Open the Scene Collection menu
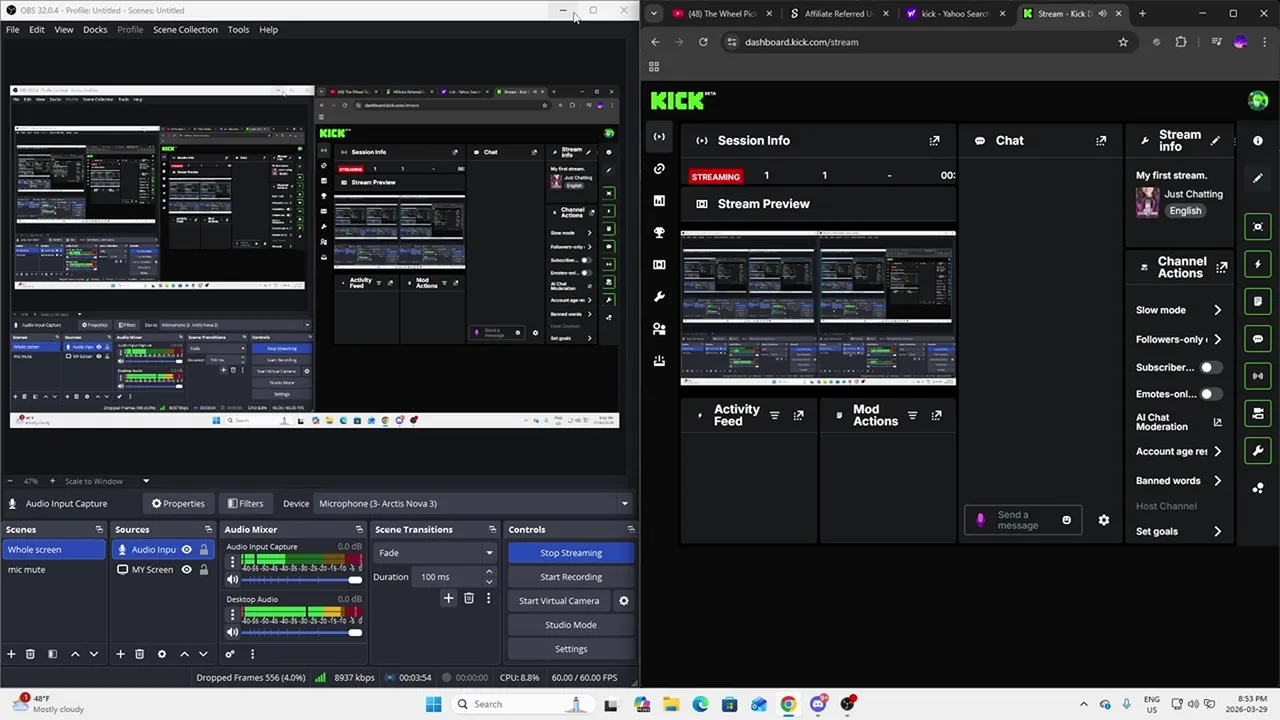Viewport: 1280px width, 720px height. tap(185, 29)
